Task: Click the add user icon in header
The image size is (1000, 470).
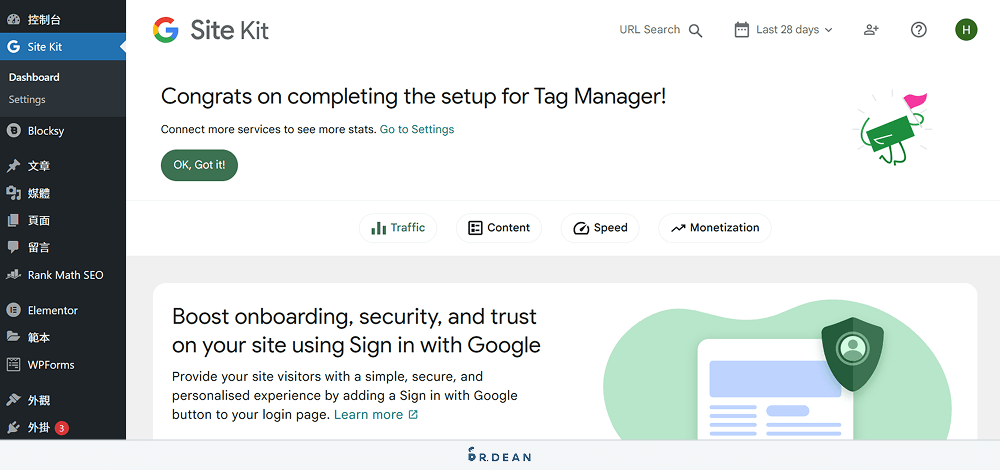Action: click(871, 29)
